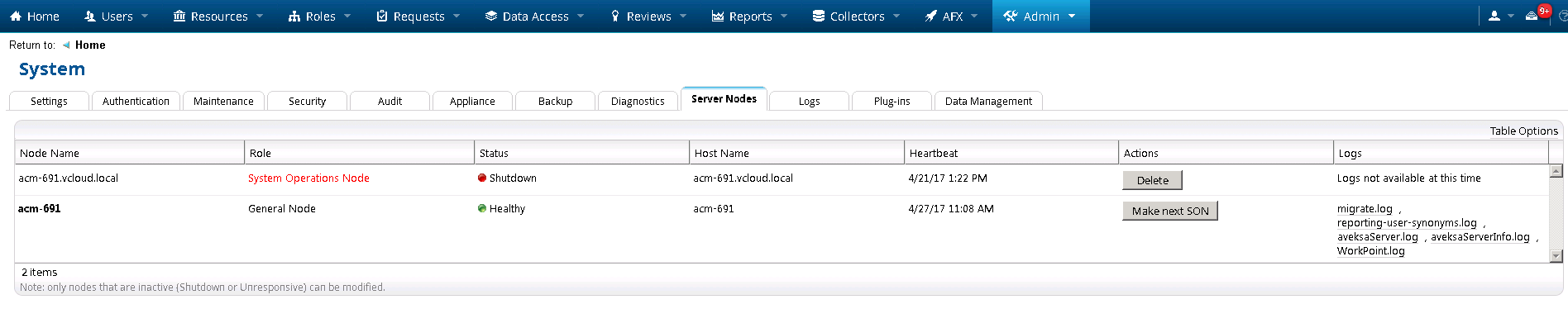Expand the user profile dropdown arrow

(1511, 17)
